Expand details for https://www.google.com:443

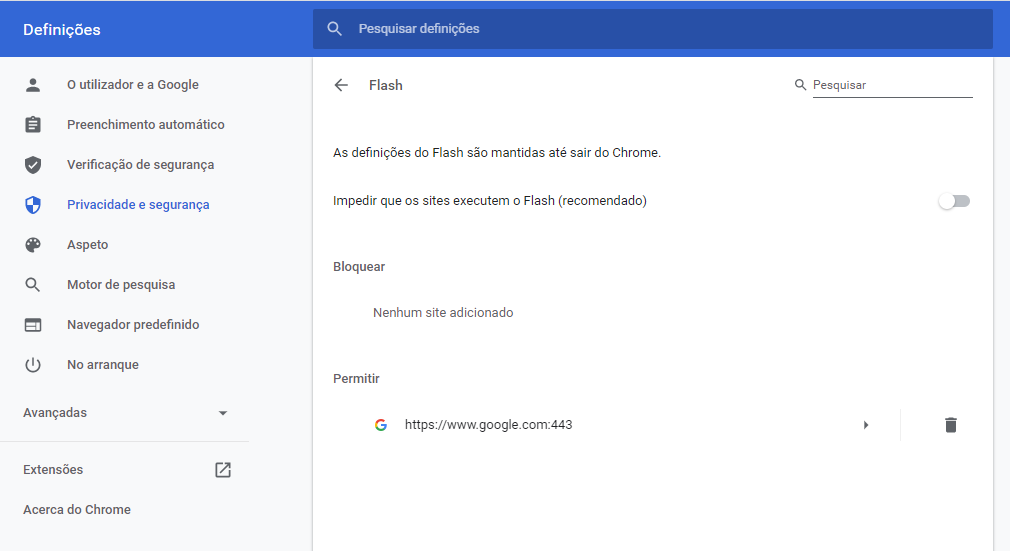[866, 425]
